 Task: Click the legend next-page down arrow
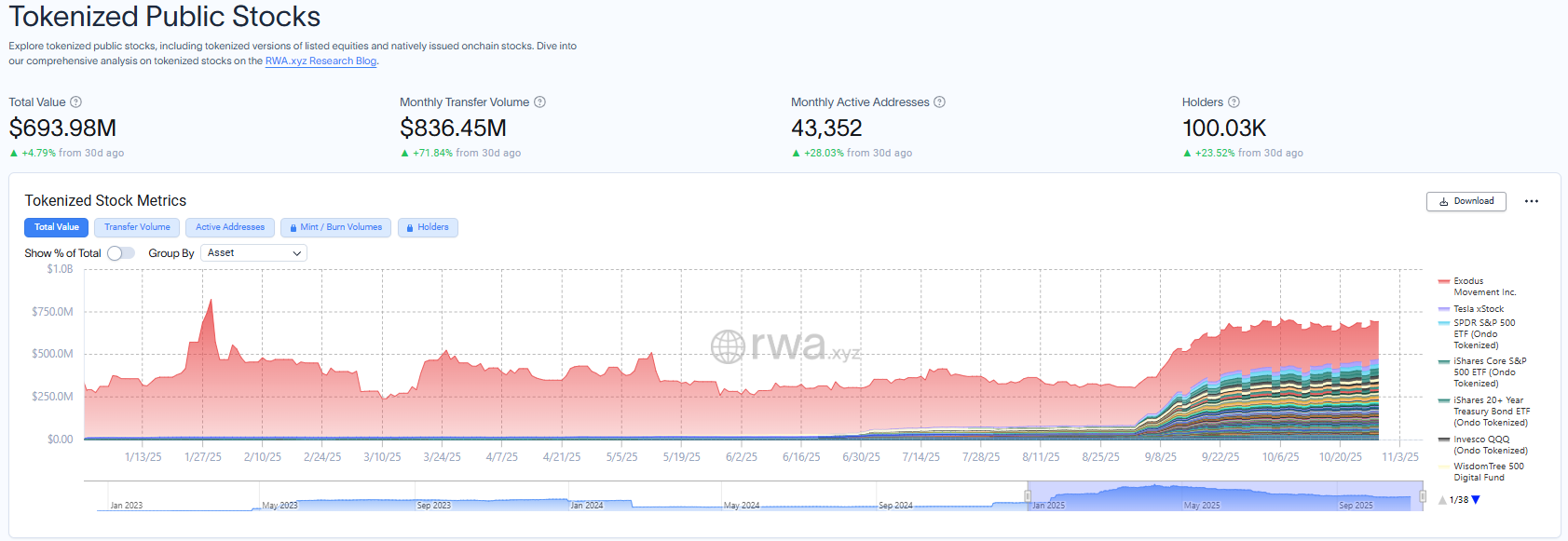(x=1476, y=500)
